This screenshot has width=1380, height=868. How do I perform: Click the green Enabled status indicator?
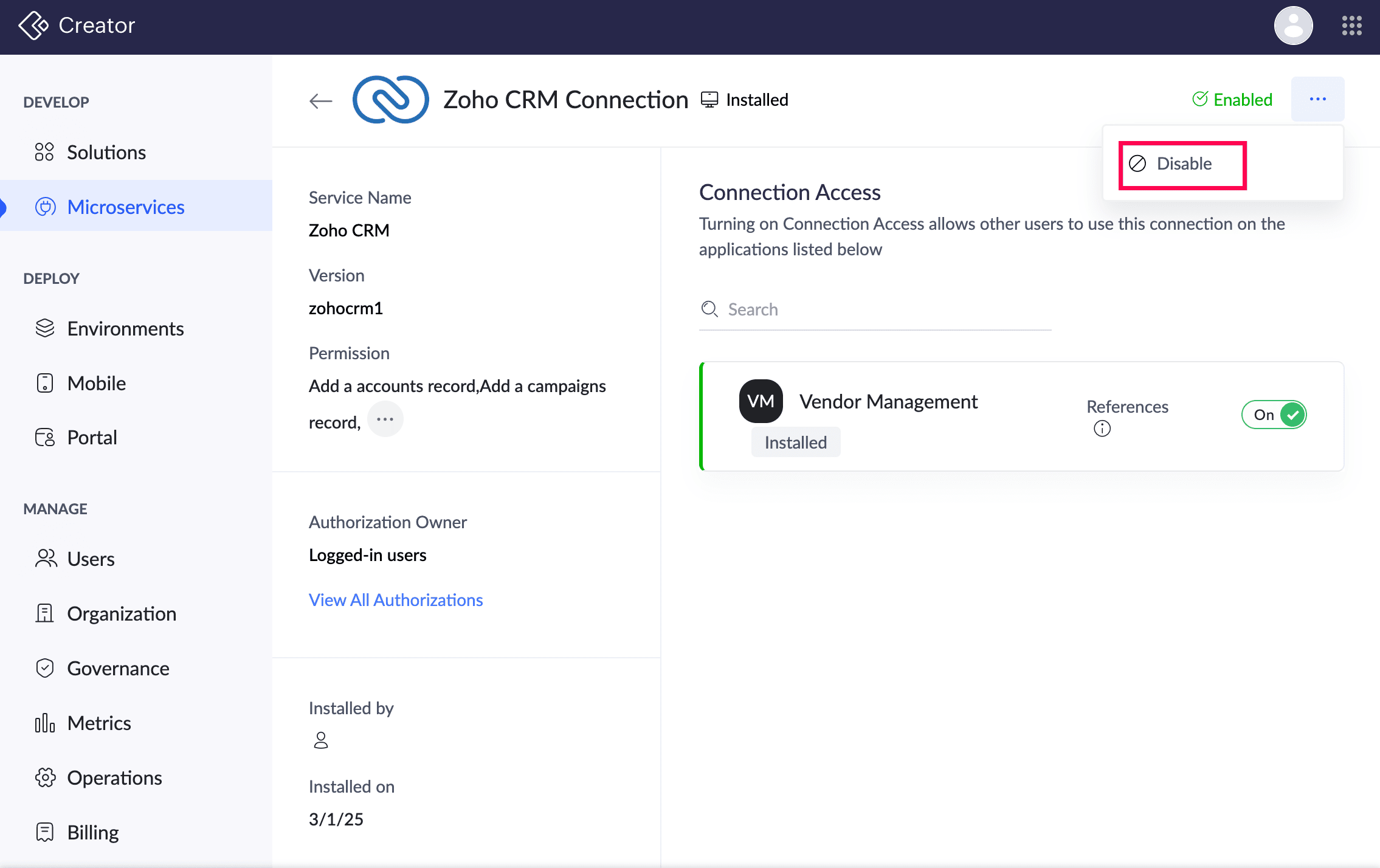click(1232, 100)
